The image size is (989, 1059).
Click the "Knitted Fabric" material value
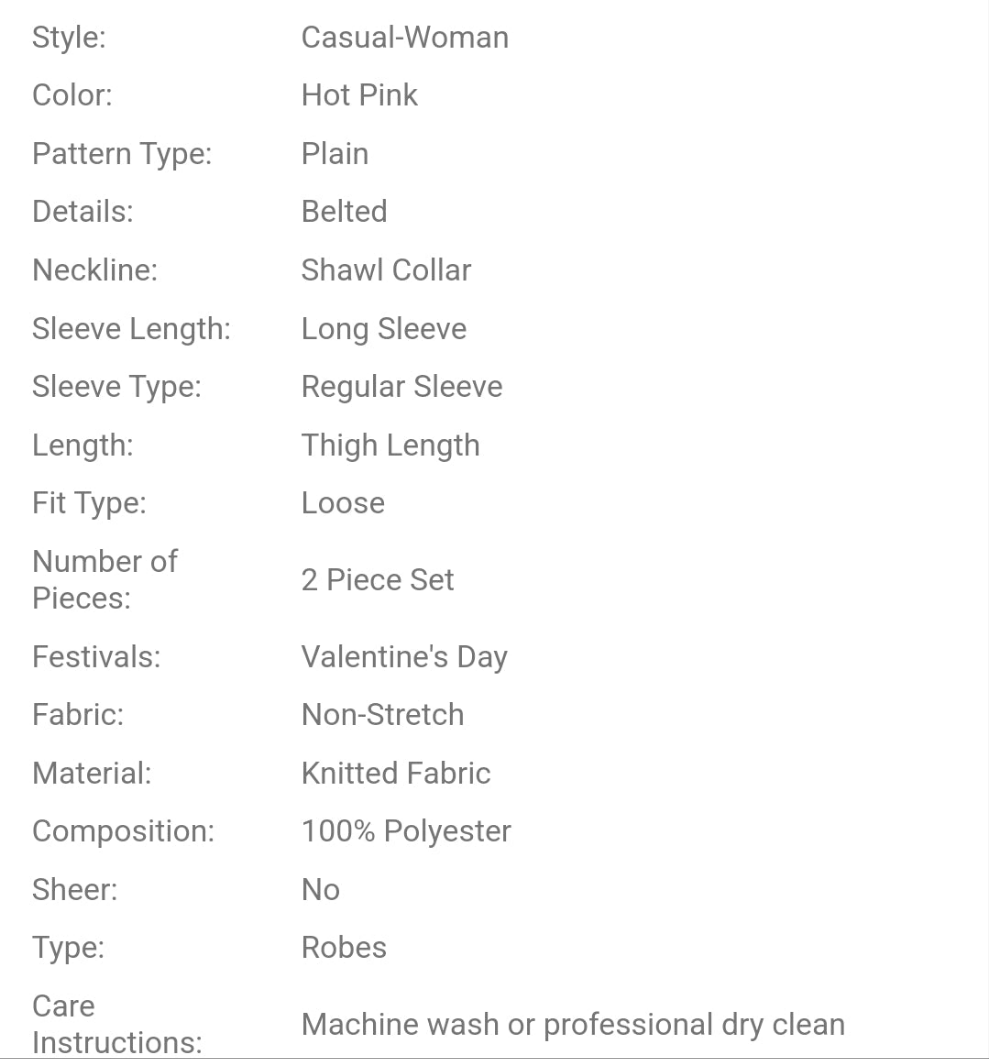pyautogui.click(x=395, y=773)
